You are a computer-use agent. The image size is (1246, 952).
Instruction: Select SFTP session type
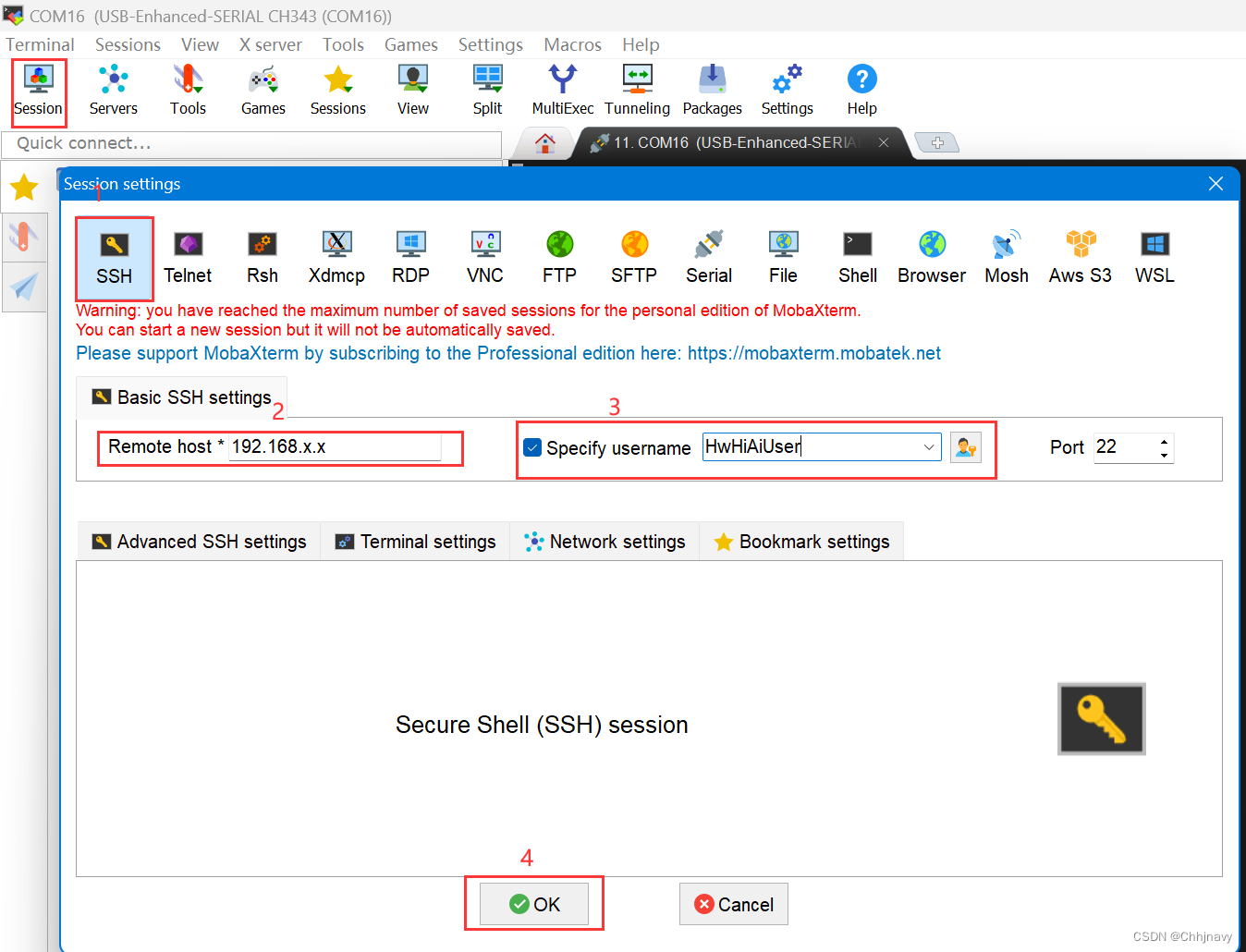point(634,259)
